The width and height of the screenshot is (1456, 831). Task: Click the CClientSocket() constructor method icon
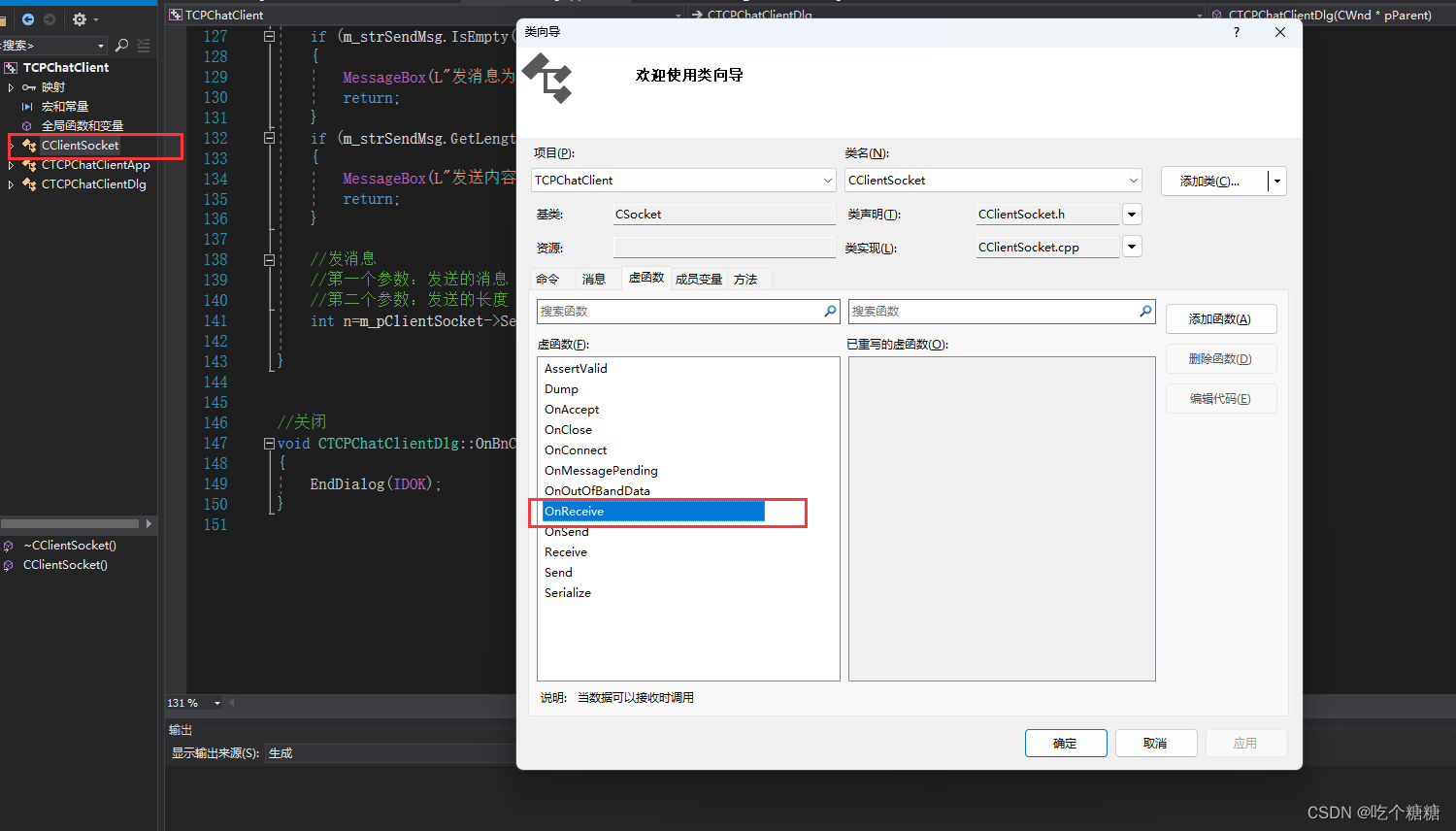click(9, 565)
